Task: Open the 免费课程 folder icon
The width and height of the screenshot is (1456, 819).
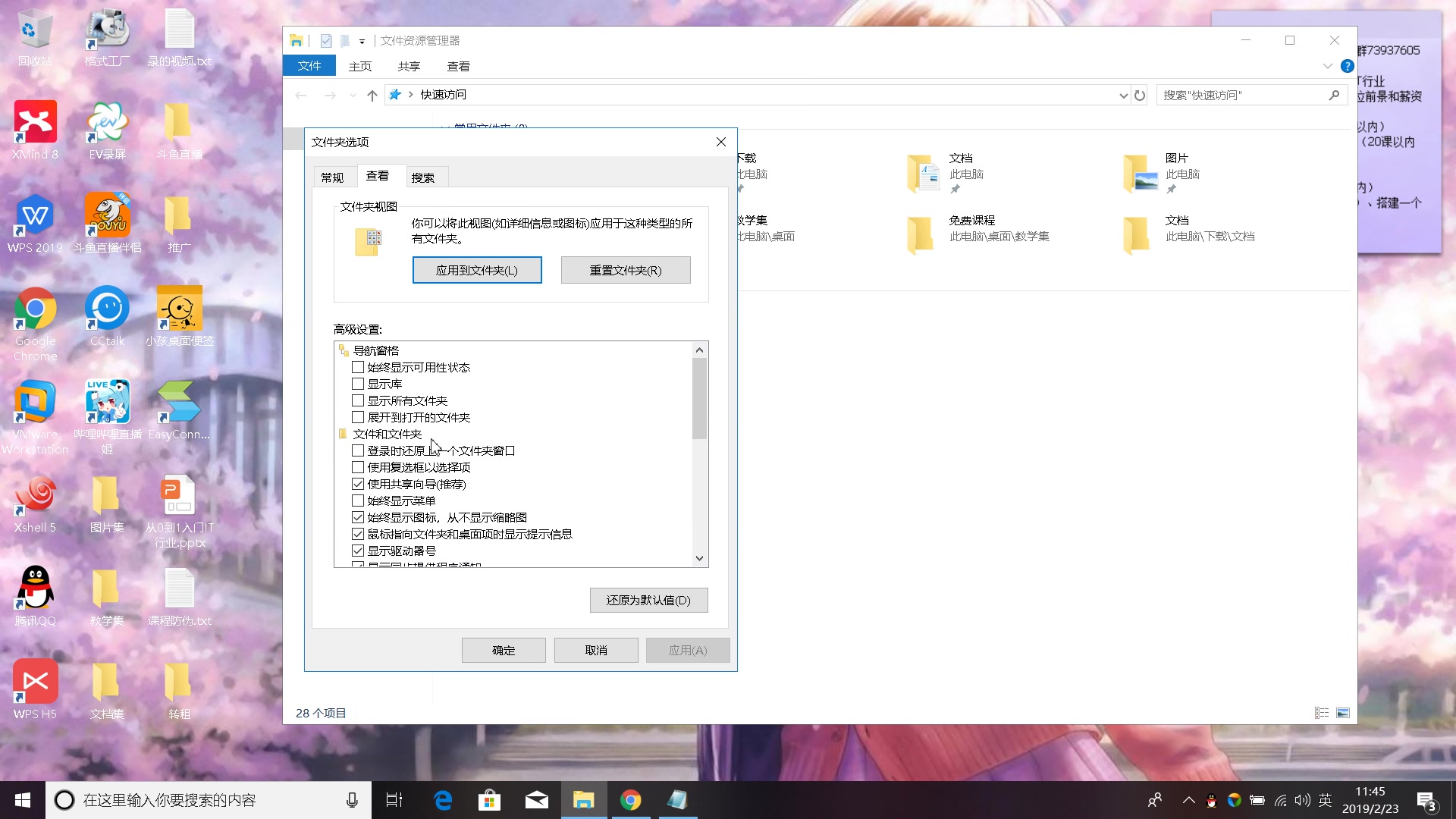Action: (x=921, y=234)
